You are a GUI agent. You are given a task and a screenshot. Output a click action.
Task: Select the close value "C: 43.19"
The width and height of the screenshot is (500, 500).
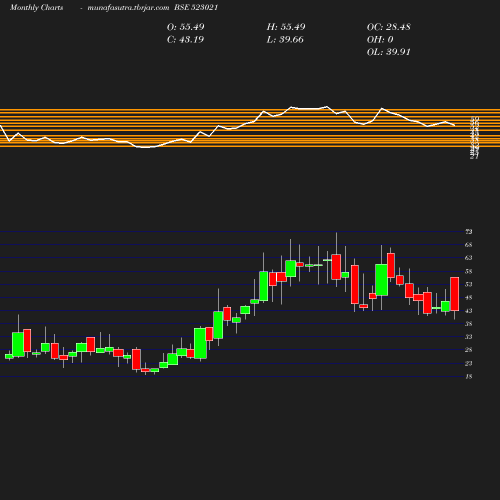(x=185, y=40)
